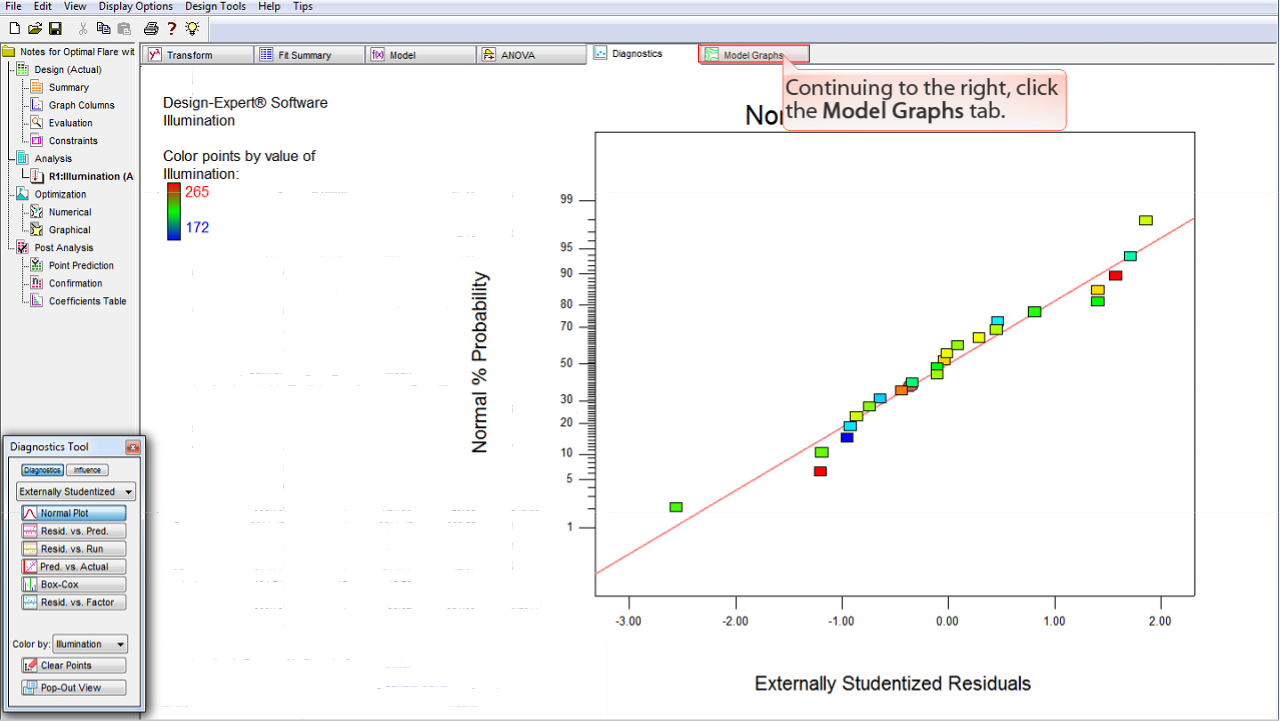The height and width of the screenshot is (721, 1280).
Task: Show the Resid. vs. Pred. plot
Action: (x=73, y=531)
